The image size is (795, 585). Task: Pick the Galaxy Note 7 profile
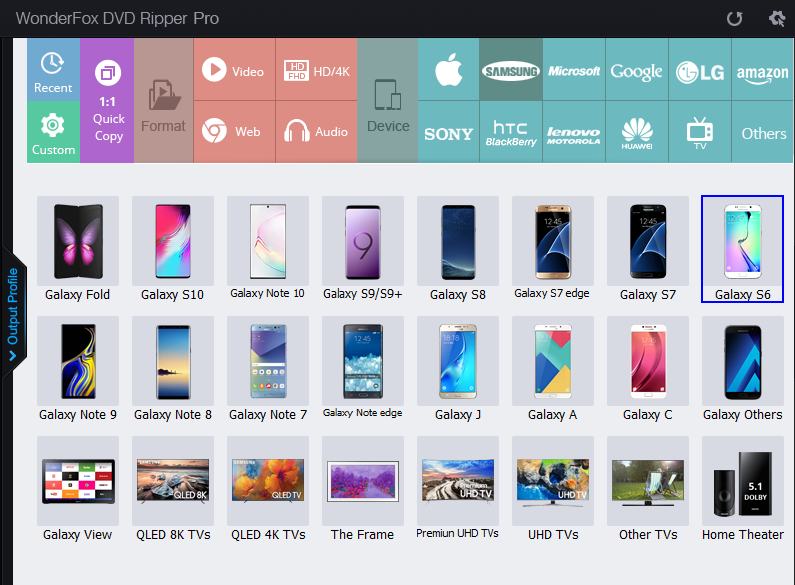click(x=268, y=369)
